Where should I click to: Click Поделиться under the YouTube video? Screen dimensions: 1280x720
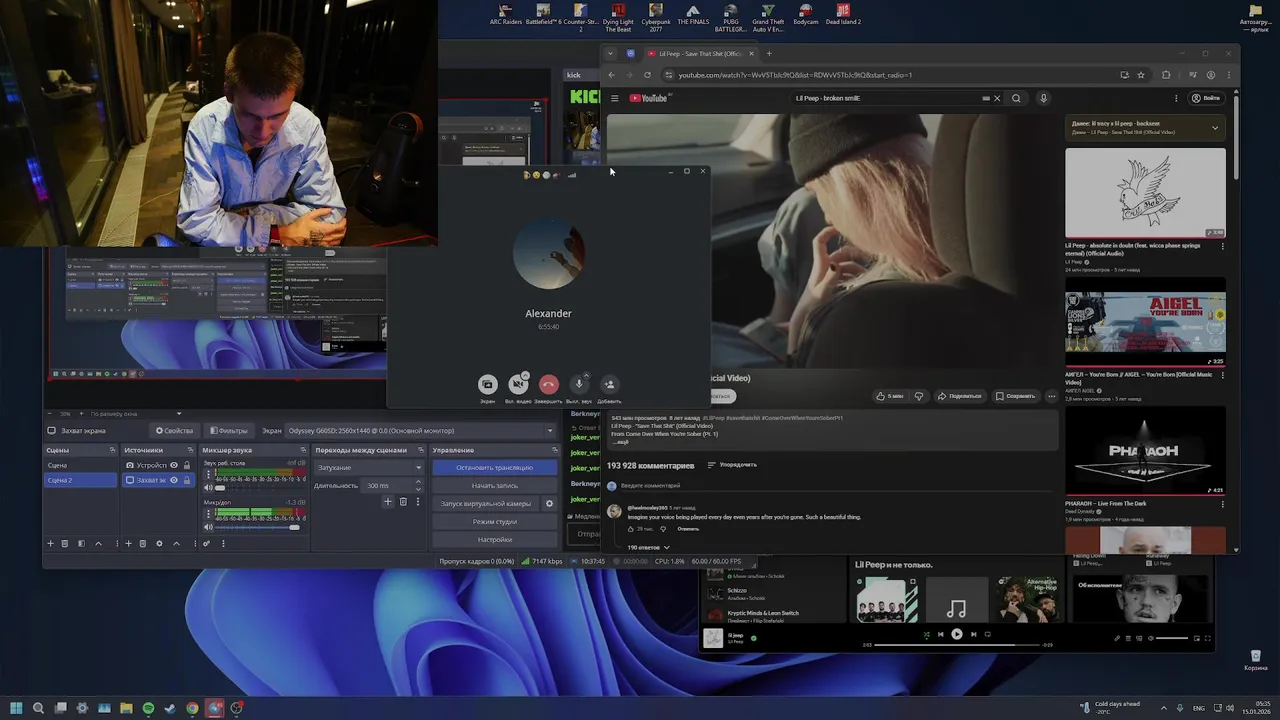click(x=960, y=396)
